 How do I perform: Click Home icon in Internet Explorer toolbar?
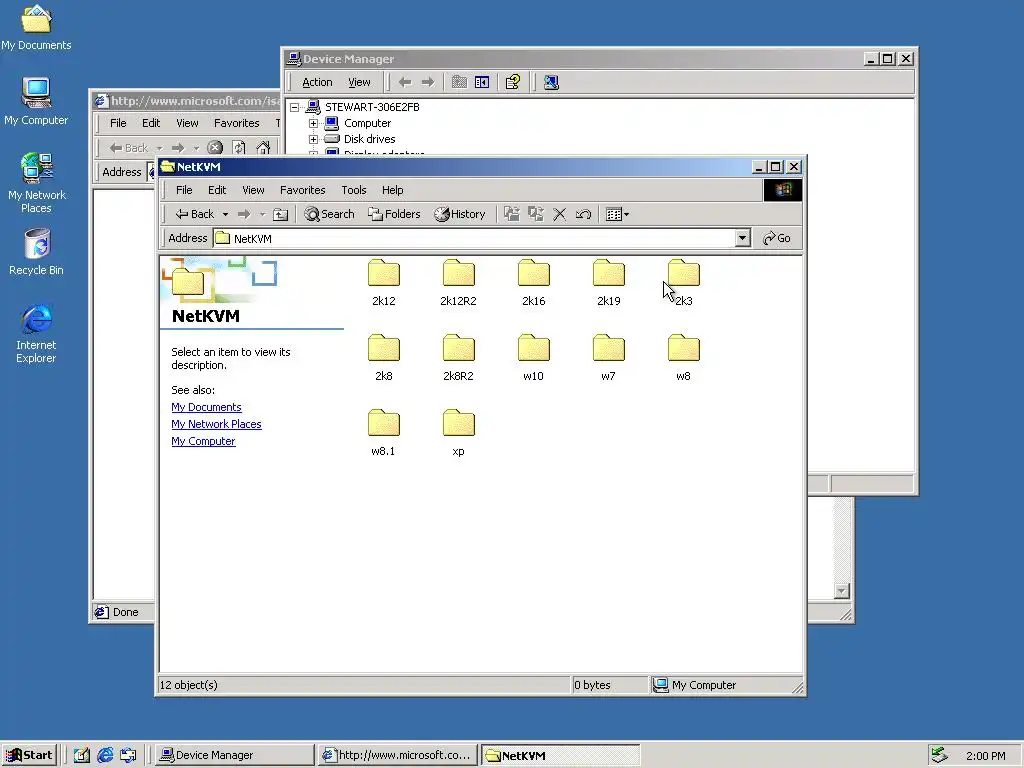(x=263, y=148)
